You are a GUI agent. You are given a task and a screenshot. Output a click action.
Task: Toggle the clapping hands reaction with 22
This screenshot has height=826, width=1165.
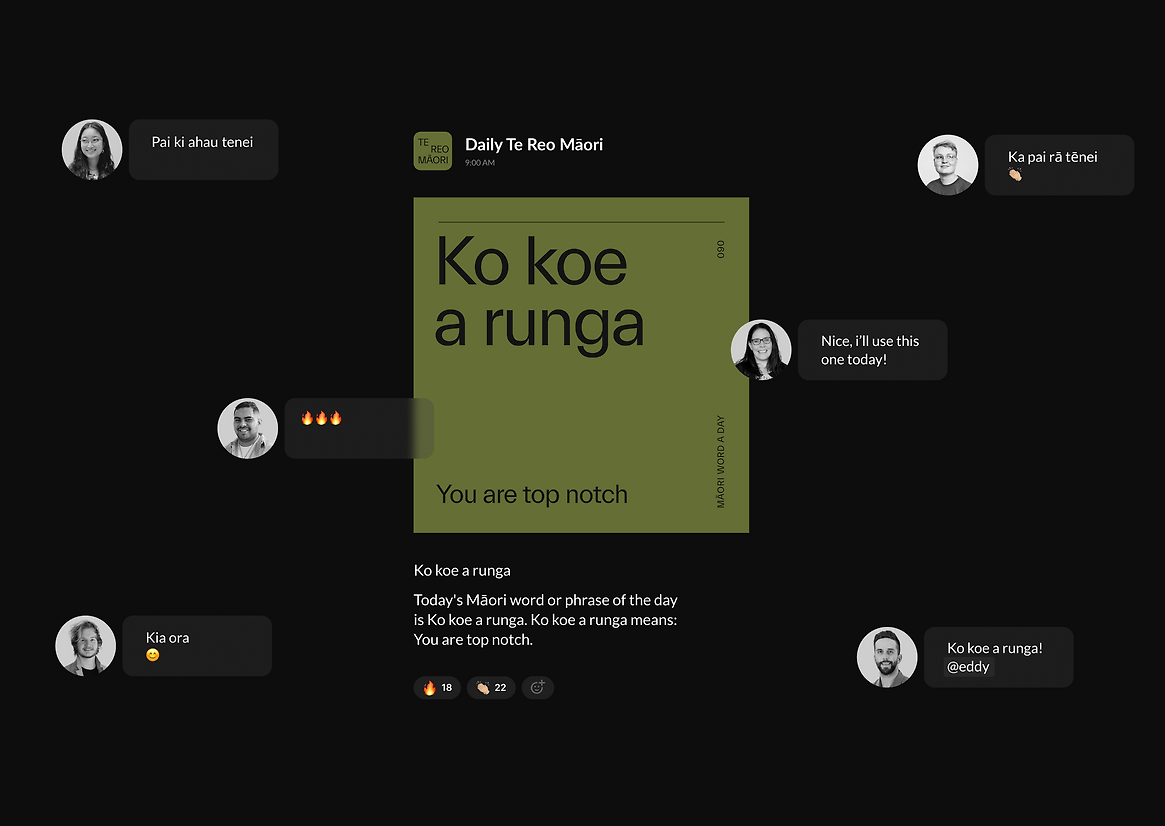[x=491, y=687]
